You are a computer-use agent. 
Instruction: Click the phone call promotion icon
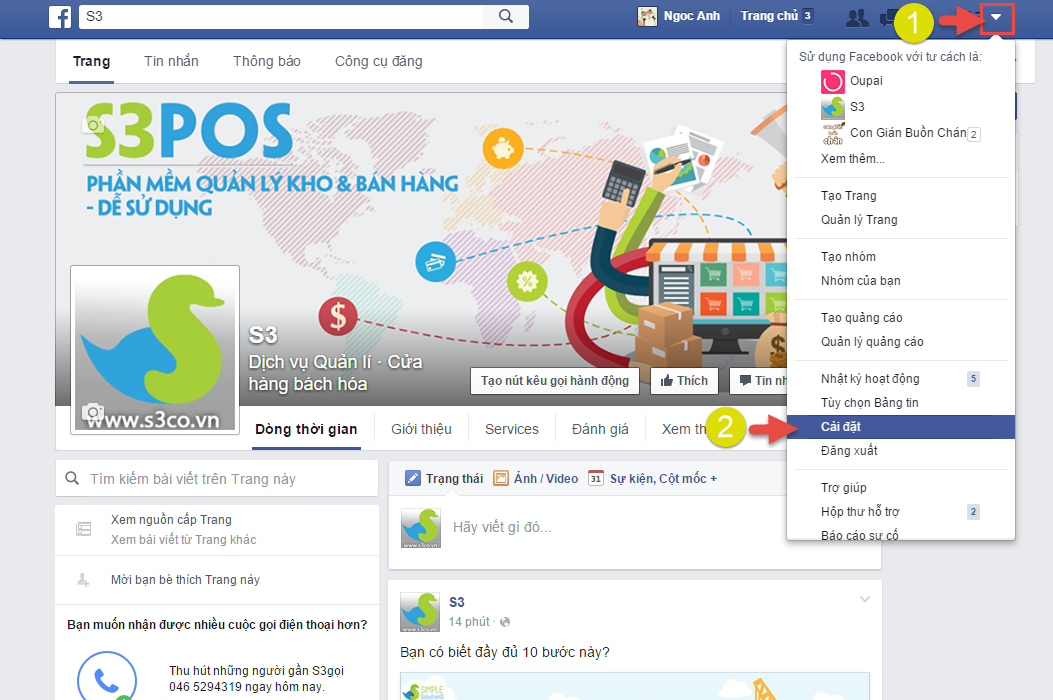[x=107, y=677]
